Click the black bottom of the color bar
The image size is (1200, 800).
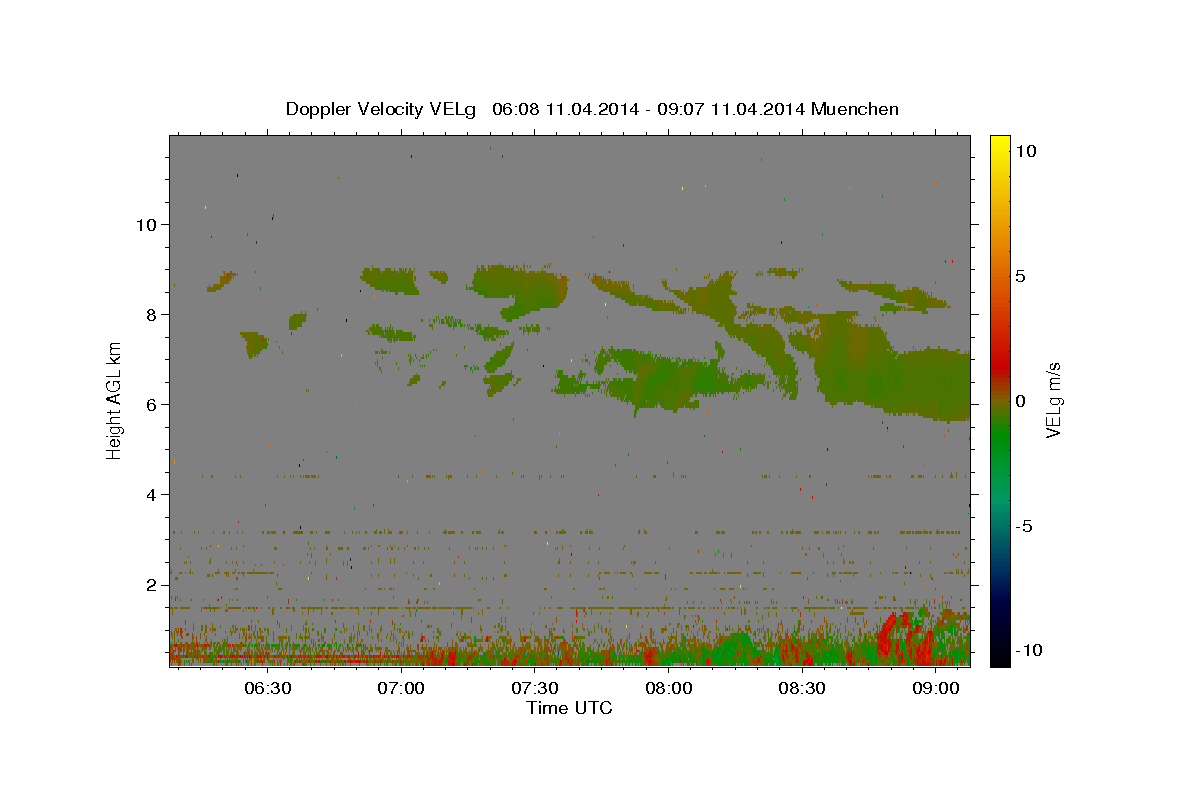999,657
